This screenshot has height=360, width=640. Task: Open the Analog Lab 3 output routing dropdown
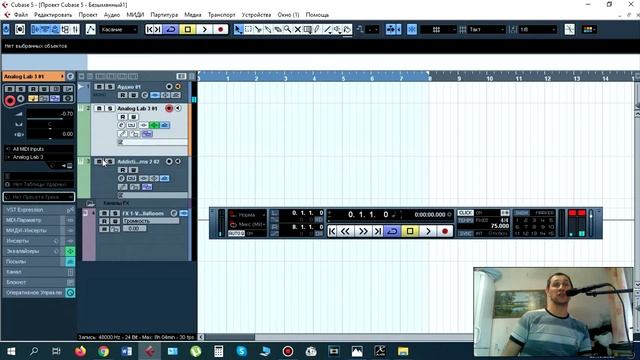point(39,157)
